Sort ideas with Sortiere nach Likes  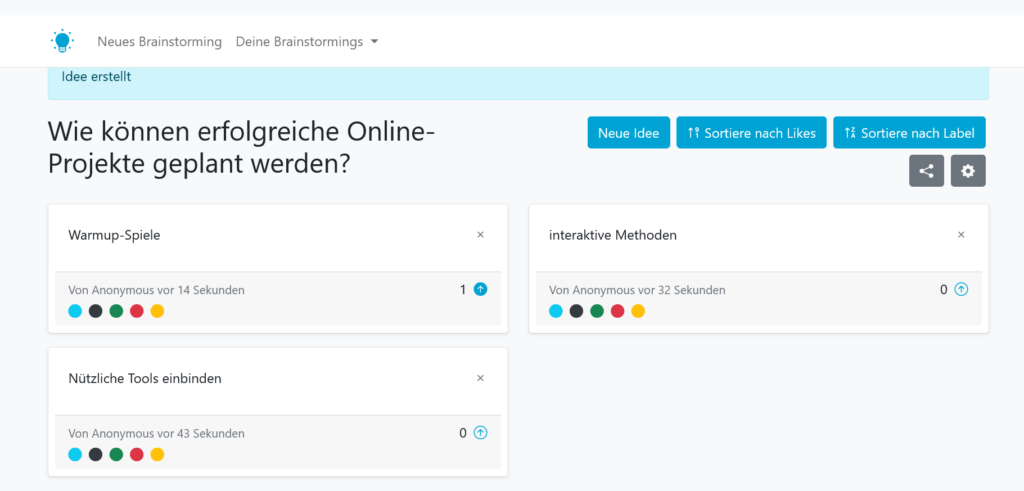[x=751, y=133]
